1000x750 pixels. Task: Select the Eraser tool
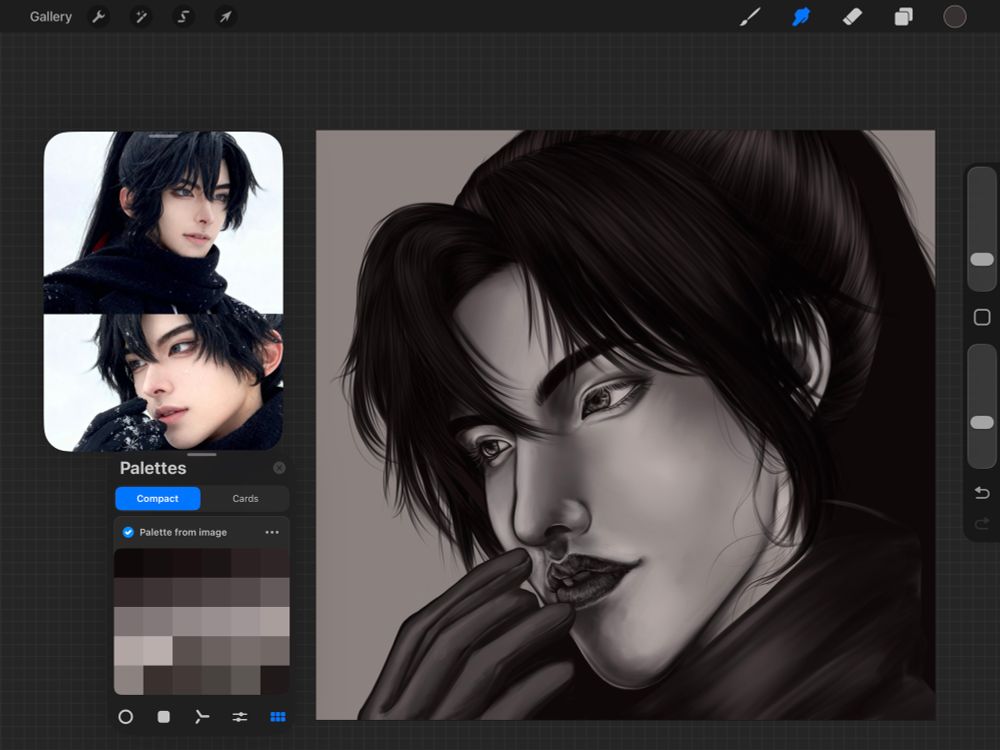pos(852,17)
